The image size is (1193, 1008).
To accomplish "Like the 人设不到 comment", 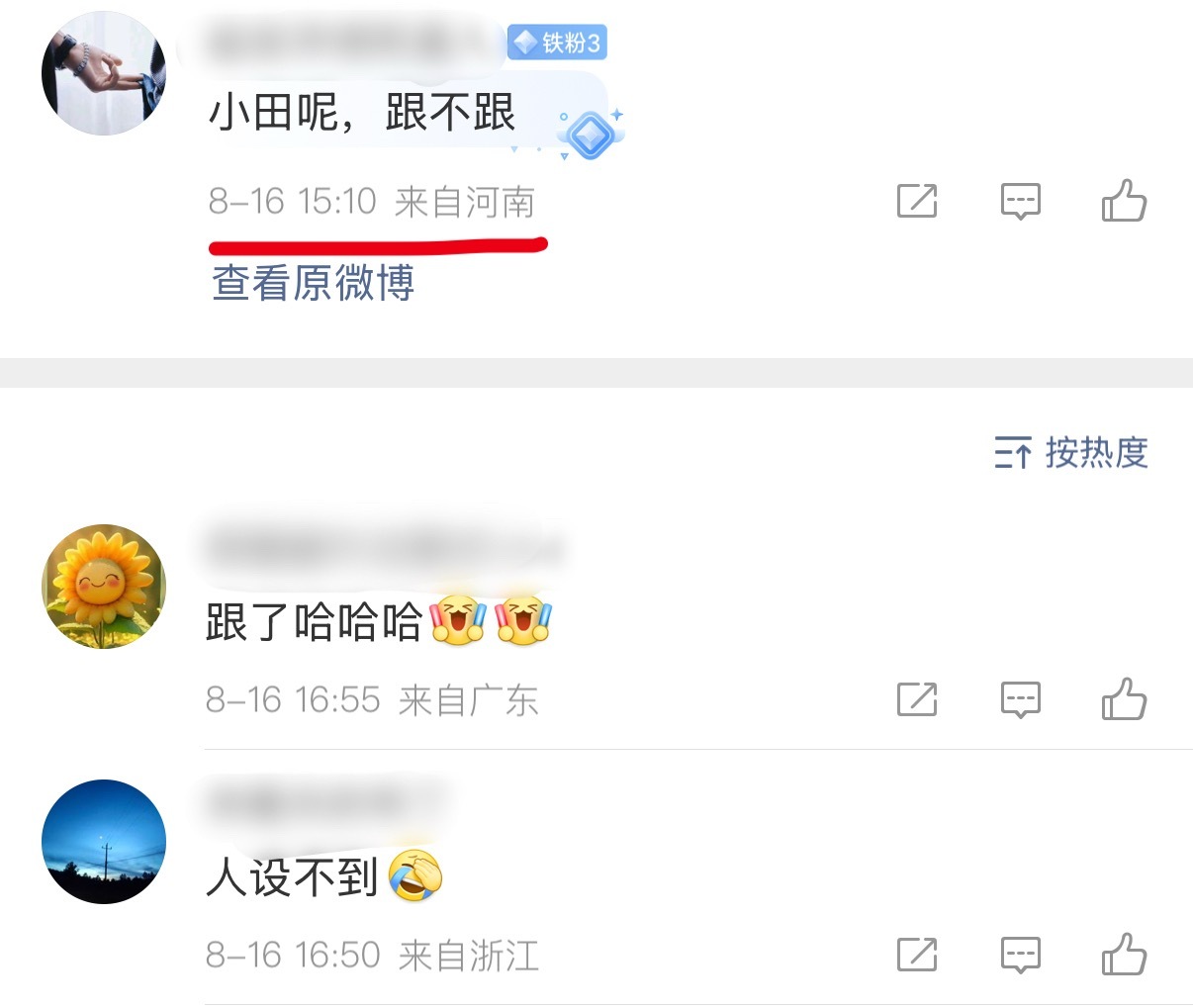I will [1124, 955].
